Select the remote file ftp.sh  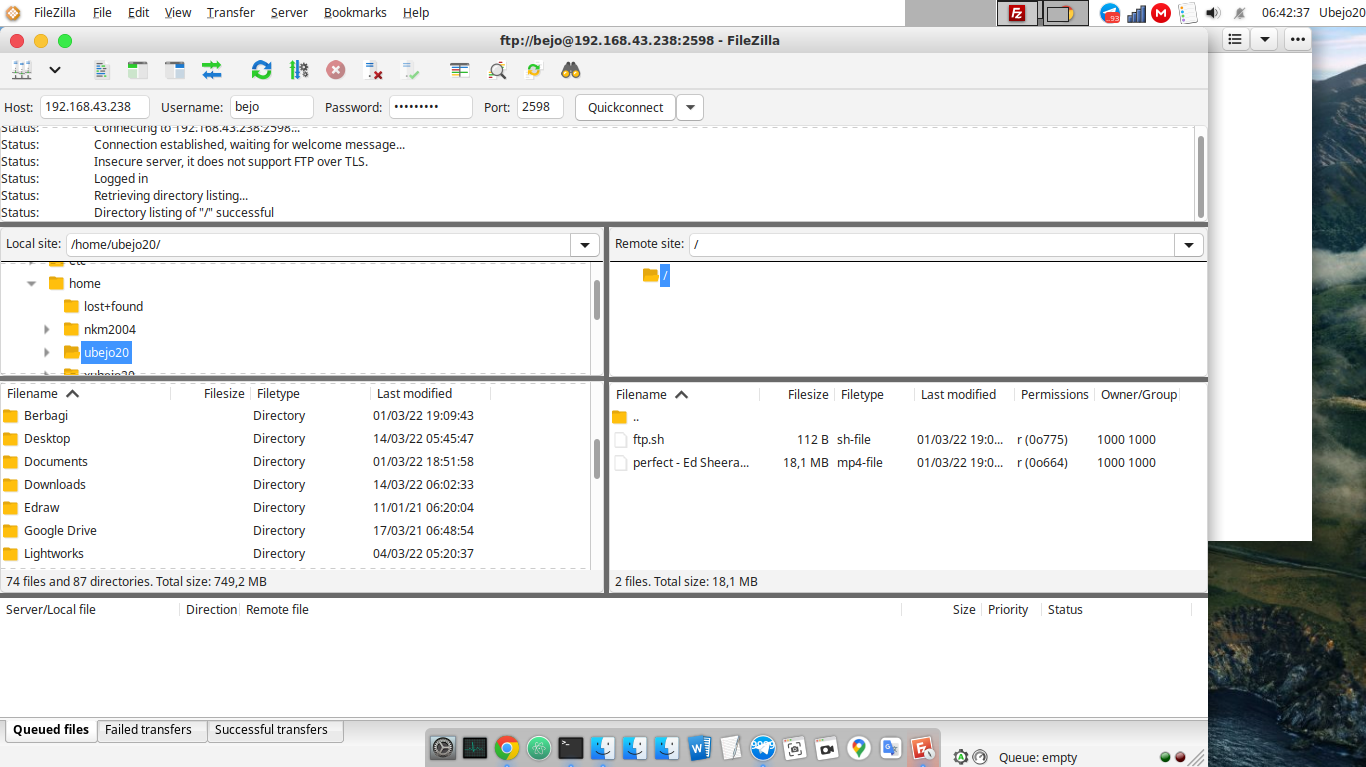coord(648,440)
